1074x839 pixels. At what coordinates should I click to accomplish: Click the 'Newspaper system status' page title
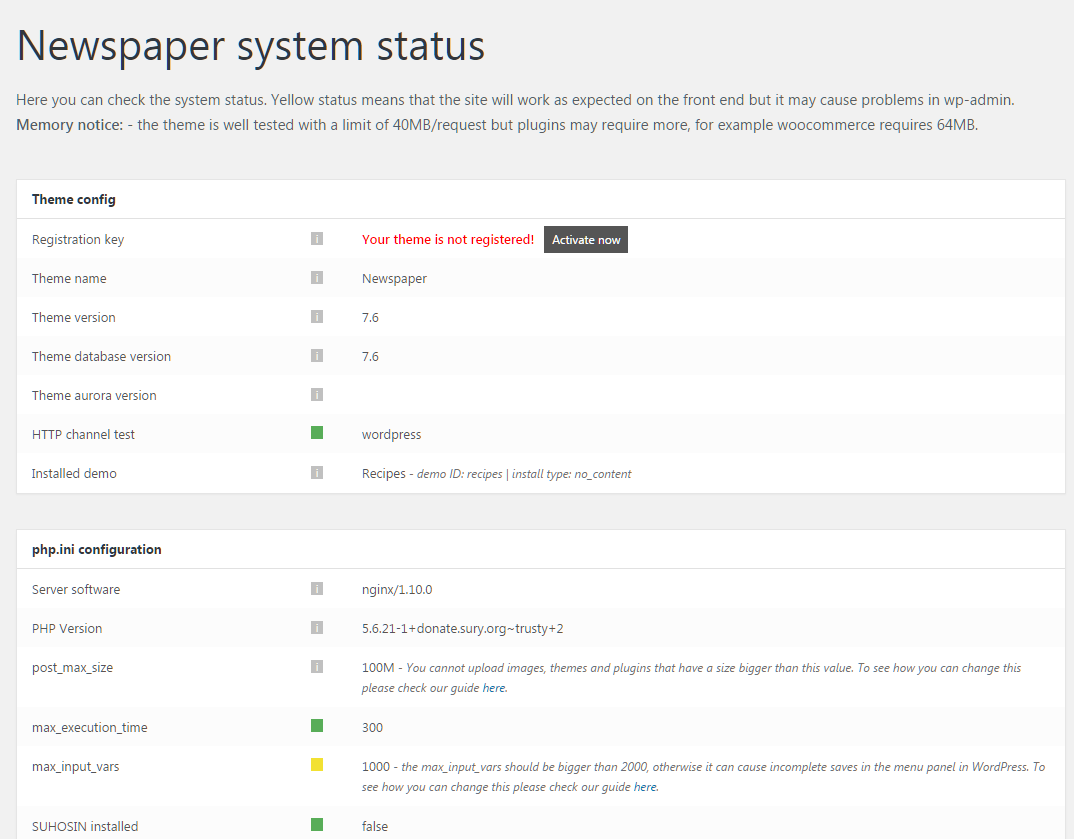[x=251, y=46]
